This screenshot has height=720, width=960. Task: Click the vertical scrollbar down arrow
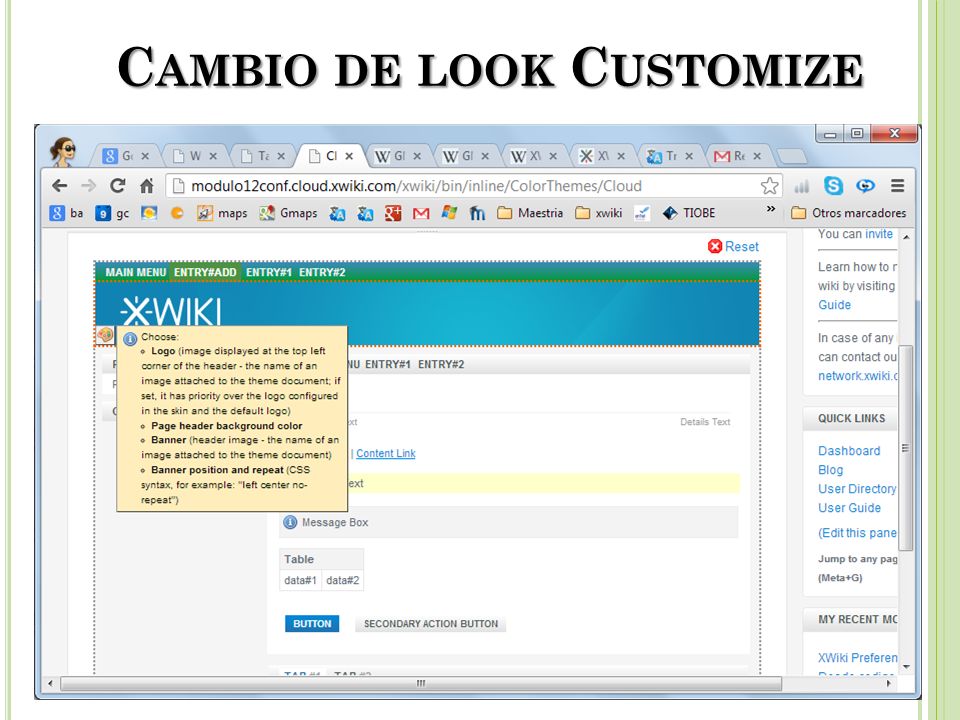point(906,667)
